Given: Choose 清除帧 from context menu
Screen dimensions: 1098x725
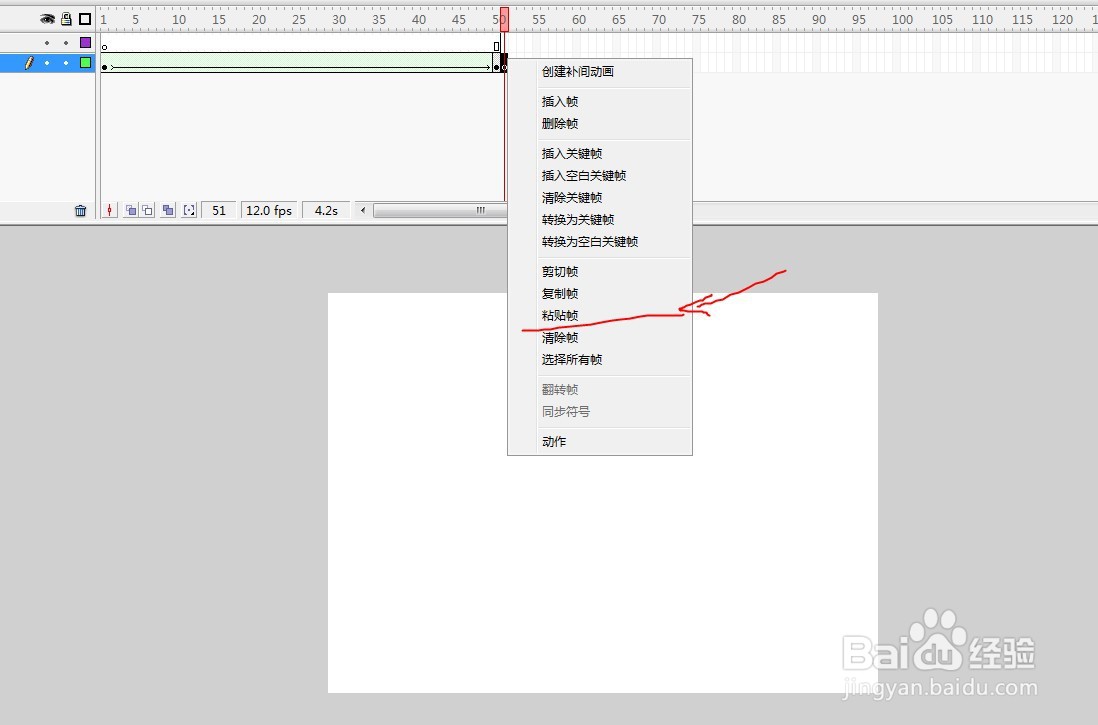Looking at the screenshot, I should pos(599,338).
